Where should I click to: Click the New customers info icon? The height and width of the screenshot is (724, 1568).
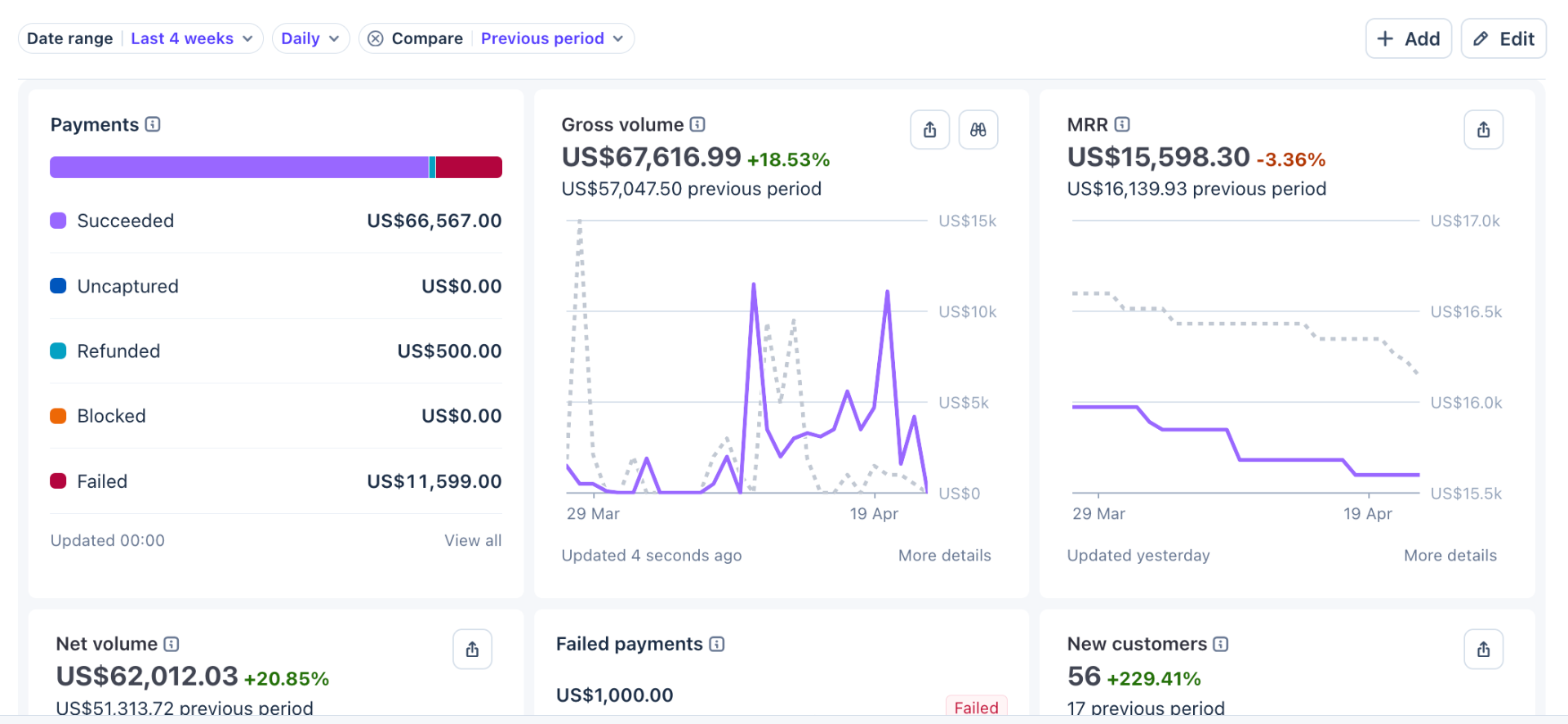[1220, 644]
